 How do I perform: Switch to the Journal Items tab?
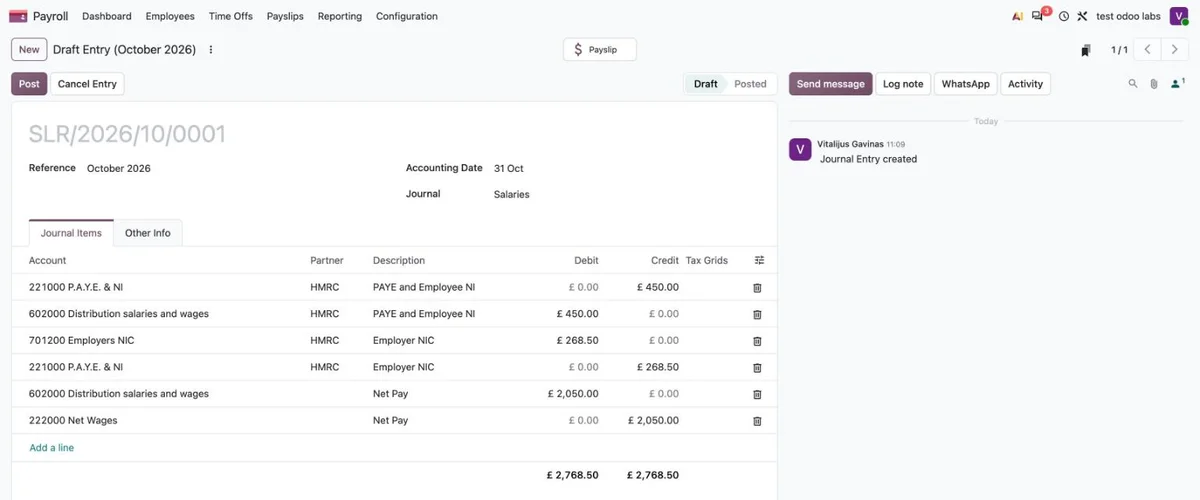71,233
